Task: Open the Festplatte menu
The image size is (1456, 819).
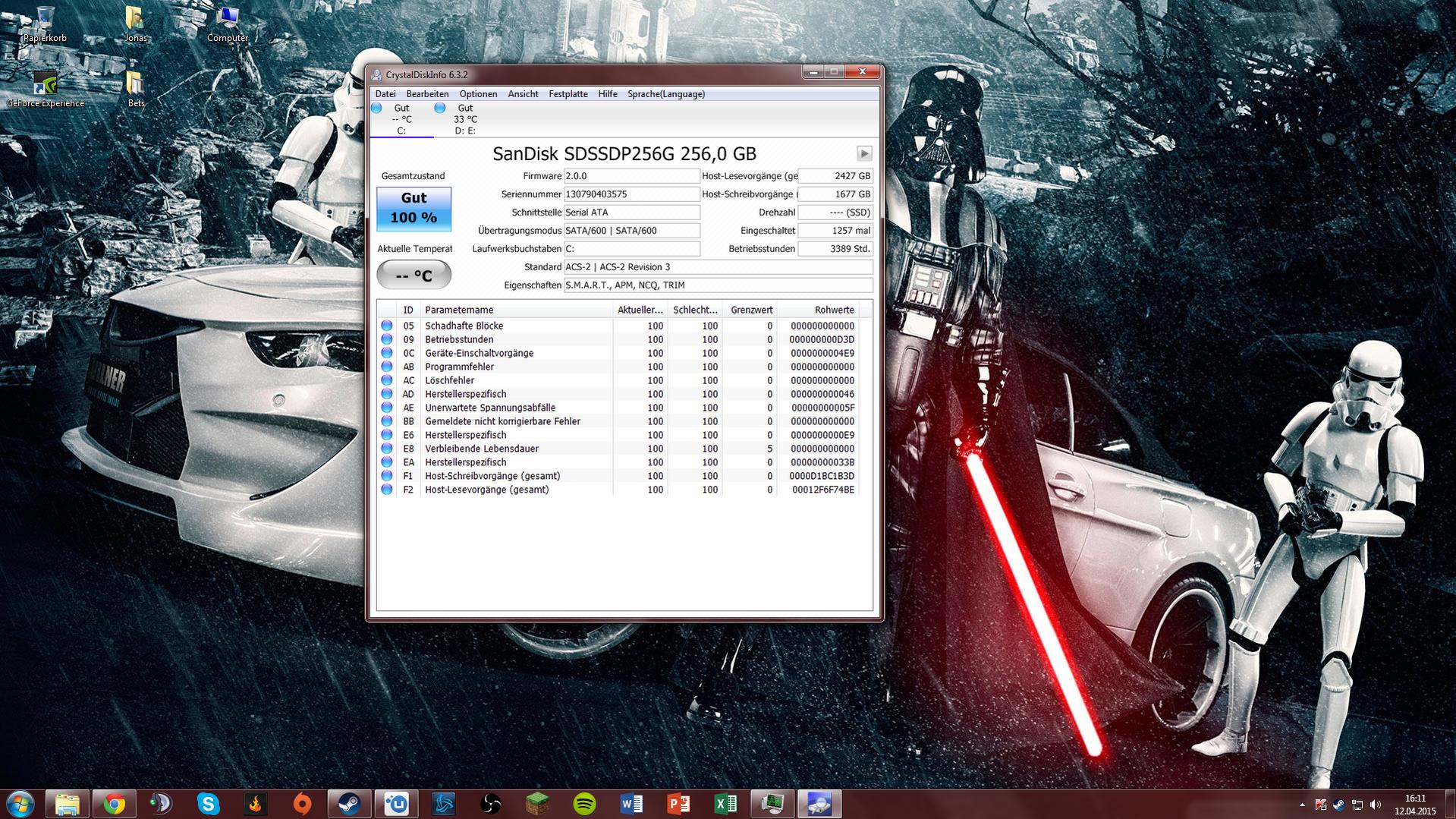Action: point(568,94)
